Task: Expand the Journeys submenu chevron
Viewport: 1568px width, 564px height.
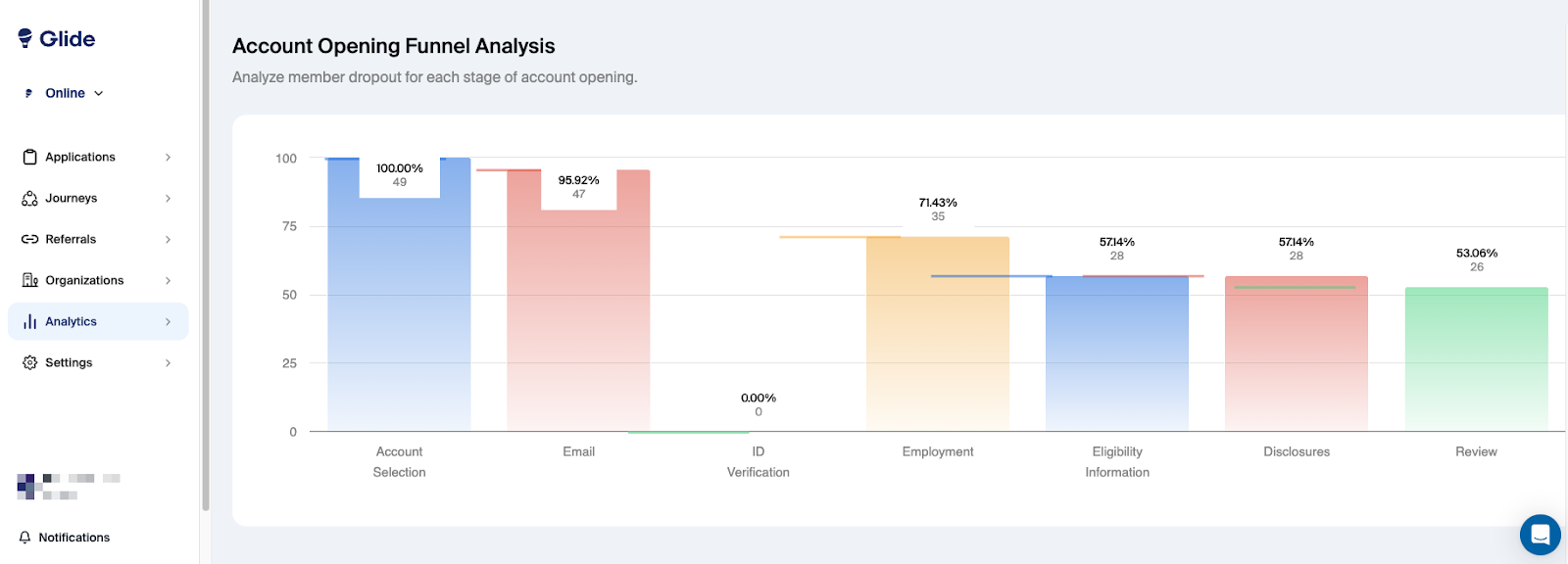Action: coord(169,198)
